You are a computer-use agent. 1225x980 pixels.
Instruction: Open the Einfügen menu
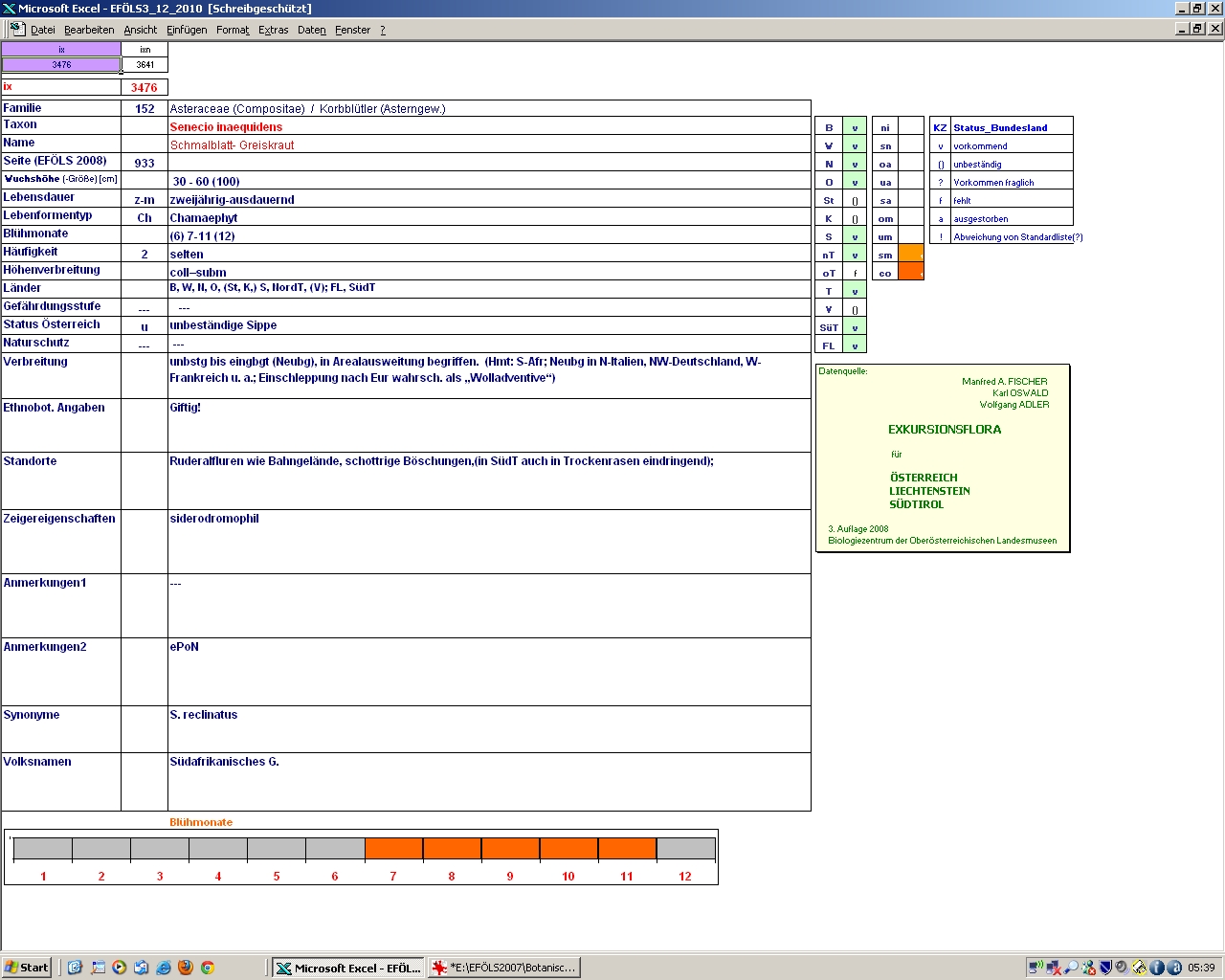pos(187,30)
